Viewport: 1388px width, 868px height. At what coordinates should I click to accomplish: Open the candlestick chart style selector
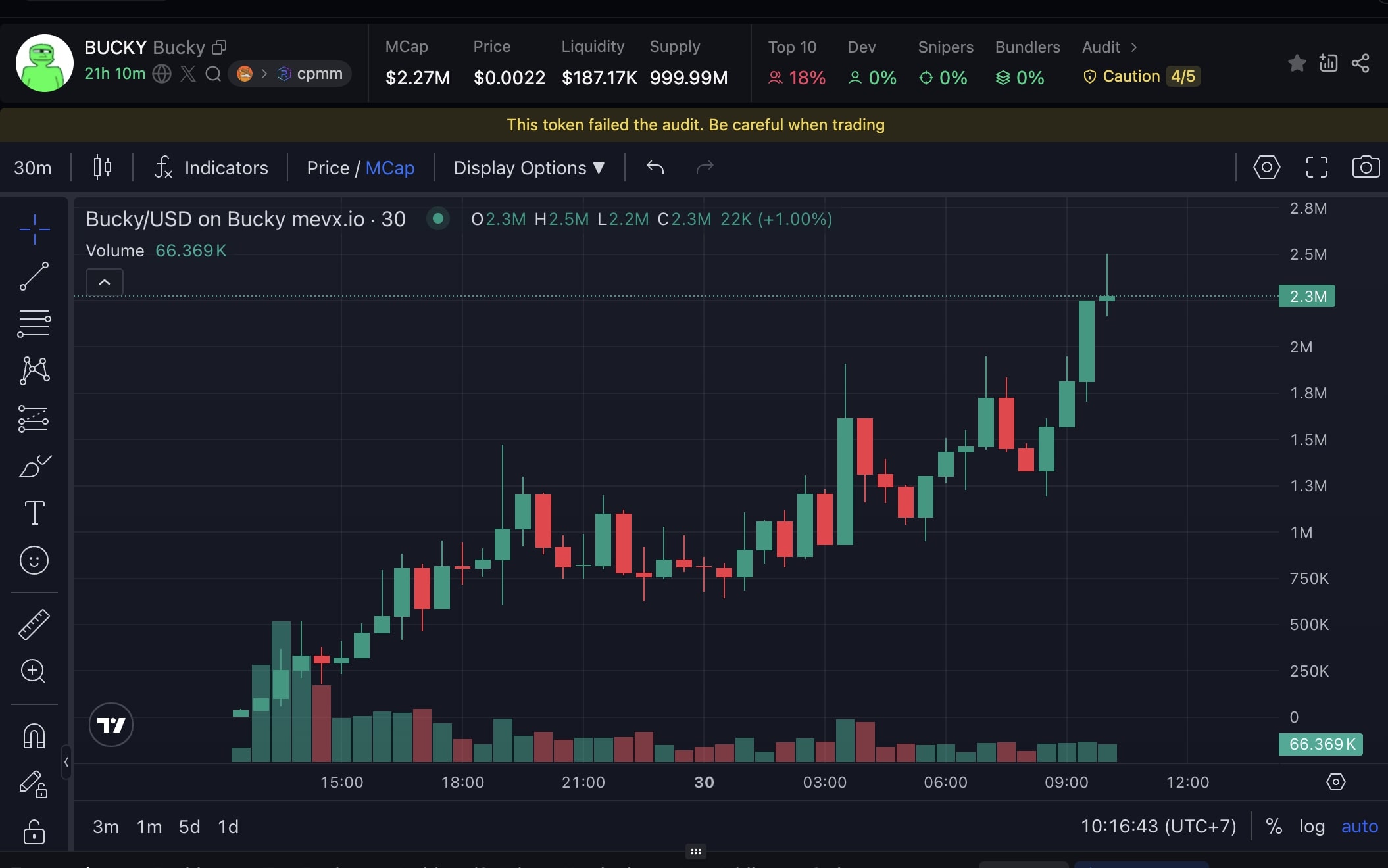click(102, 168)
